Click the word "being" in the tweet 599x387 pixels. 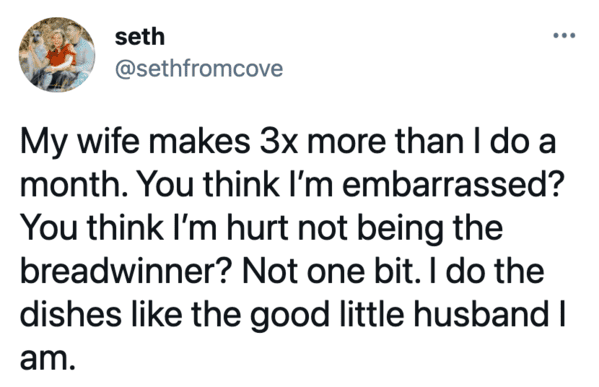400,230
